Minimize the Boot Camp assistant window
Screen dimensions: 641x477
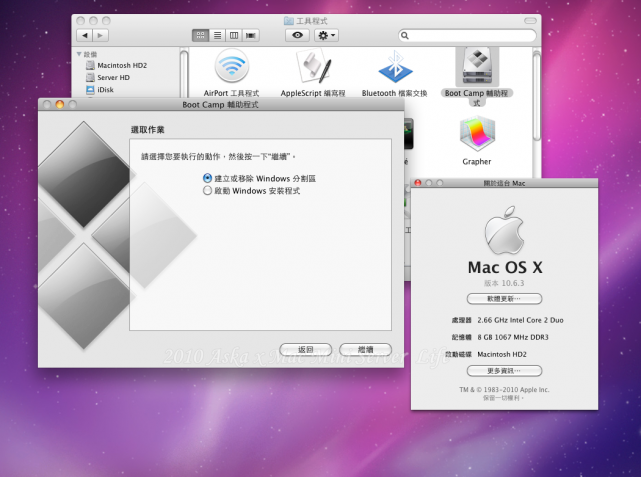pyautogui.click(x=60, y=105)
